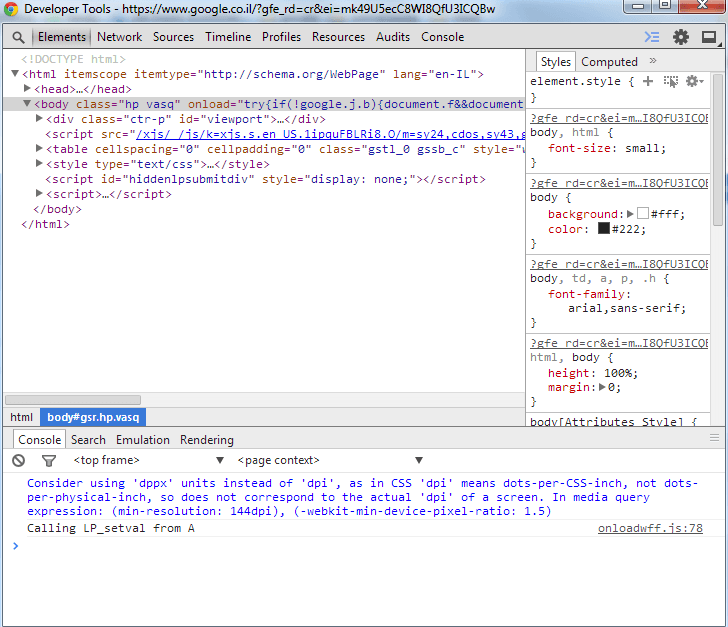Open the Timeline tab
The width and height of the screenshot is (728, 627).
point(228,37)
